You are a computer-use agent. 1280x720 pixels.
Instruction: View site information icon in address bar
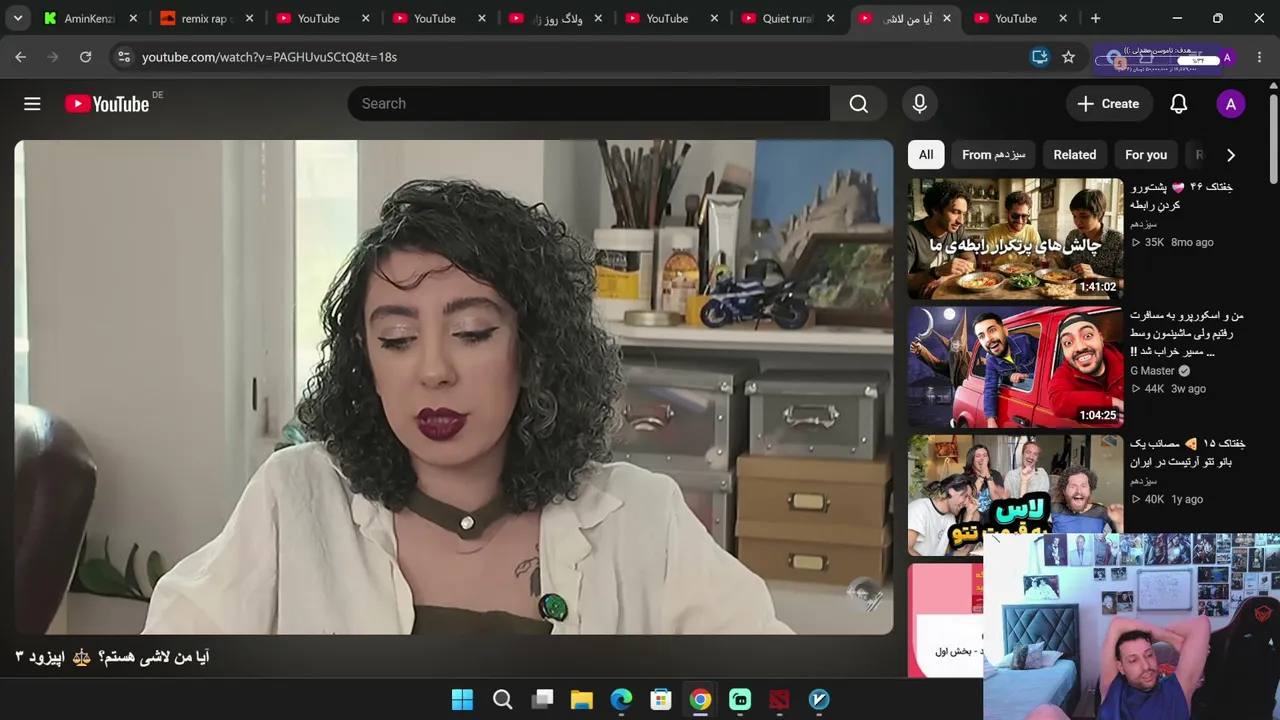coord(124,57)
